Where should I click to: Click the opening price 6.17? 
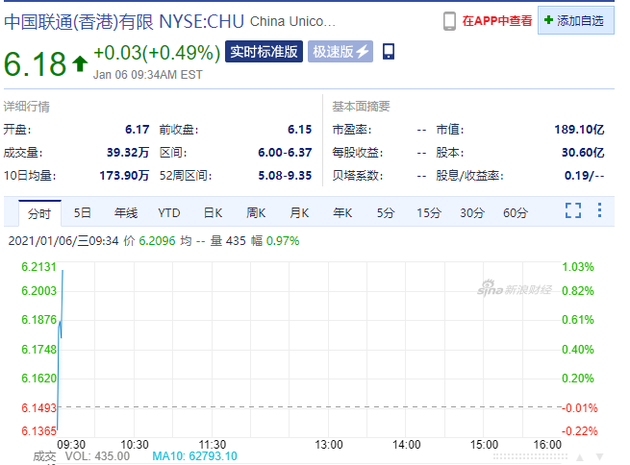137,129
